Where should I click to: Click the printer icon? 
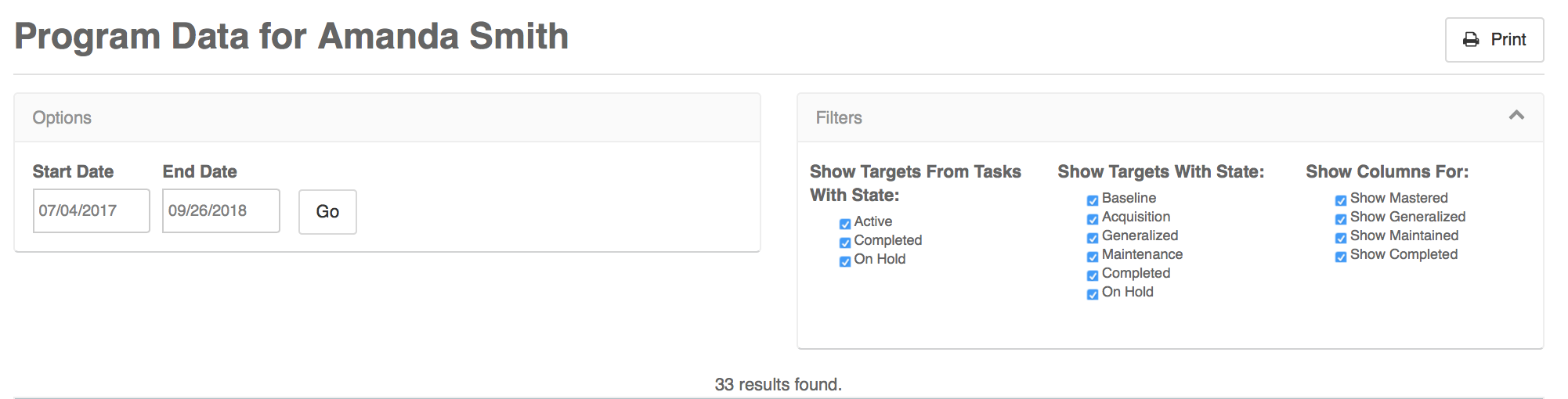1471,40
